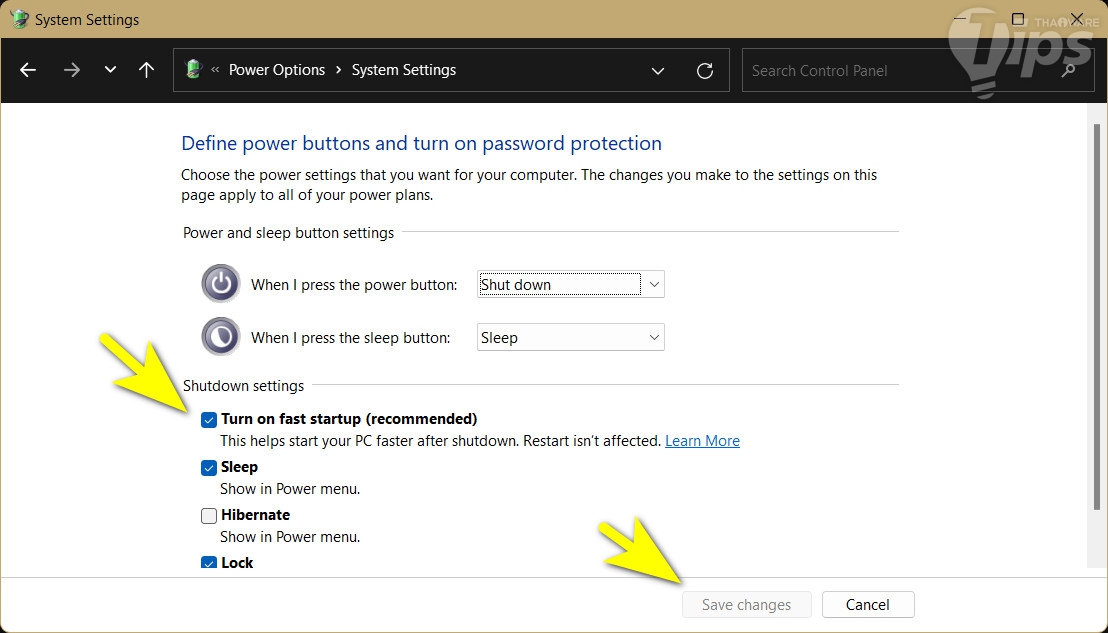Open the power button action dropdown

571,284
